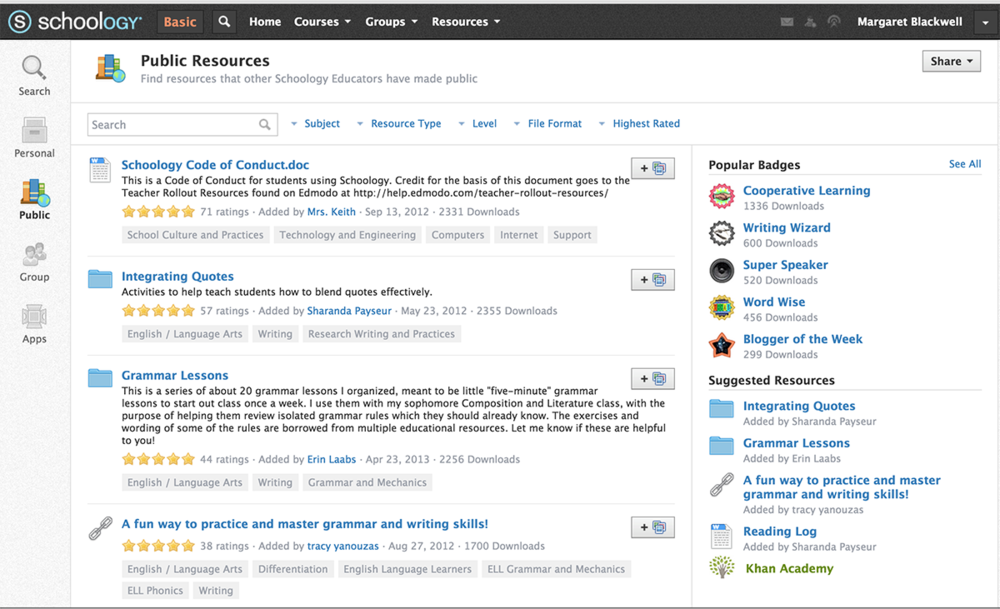Viewport: 1000px width, 609px height.
Task: Go to Home in the navigation bar
Action: coord(265,22)
